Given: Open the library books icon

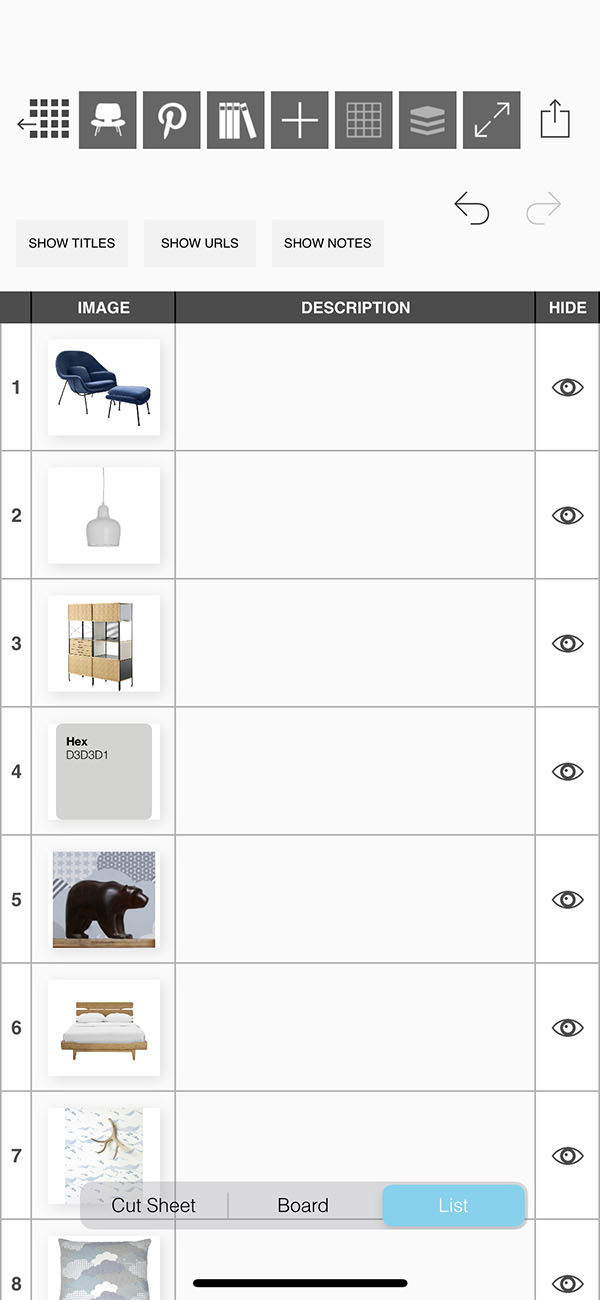Looking at the screenshot, I should click(236, 120).
